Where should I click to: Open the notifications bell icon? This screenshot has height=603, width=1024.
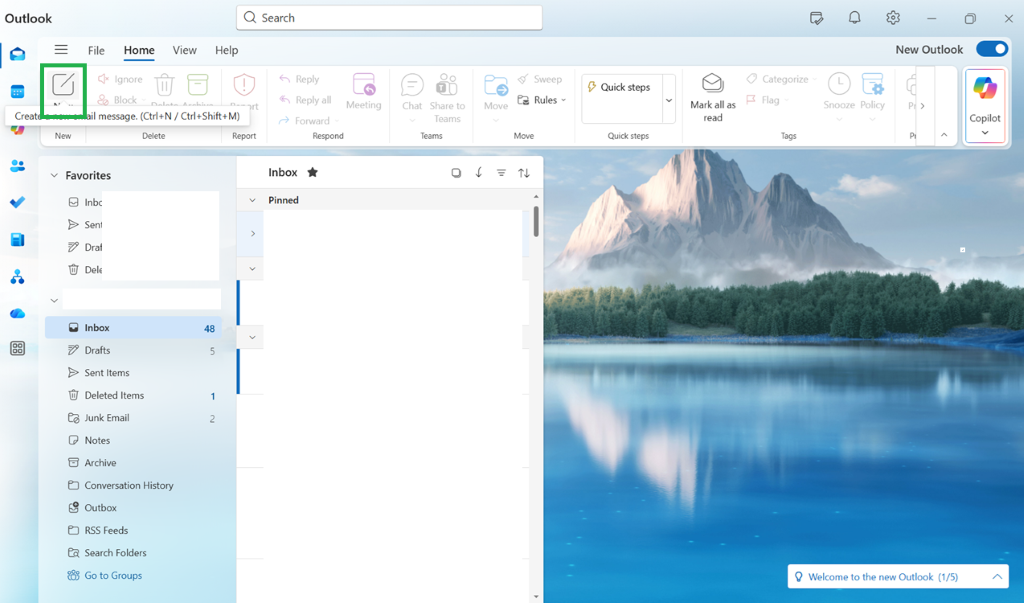854,18
